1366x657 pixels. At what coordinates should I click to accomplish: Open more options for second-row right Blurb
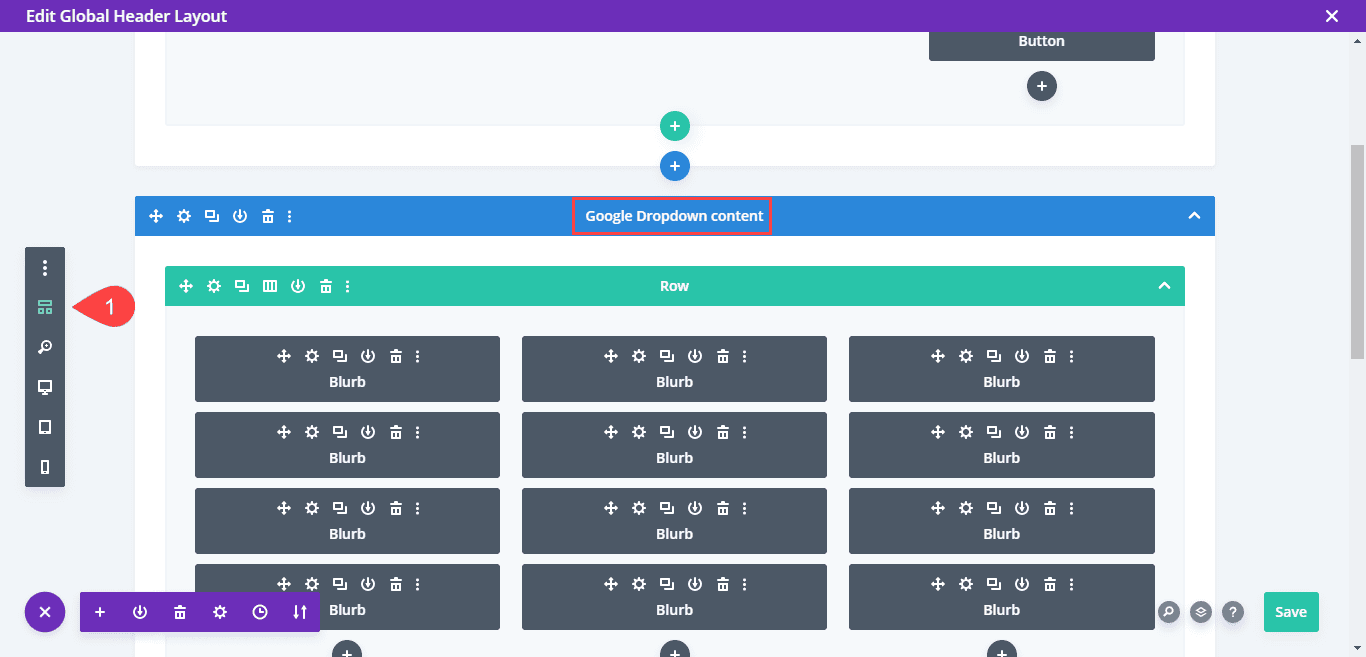[x=1072, y=432]
